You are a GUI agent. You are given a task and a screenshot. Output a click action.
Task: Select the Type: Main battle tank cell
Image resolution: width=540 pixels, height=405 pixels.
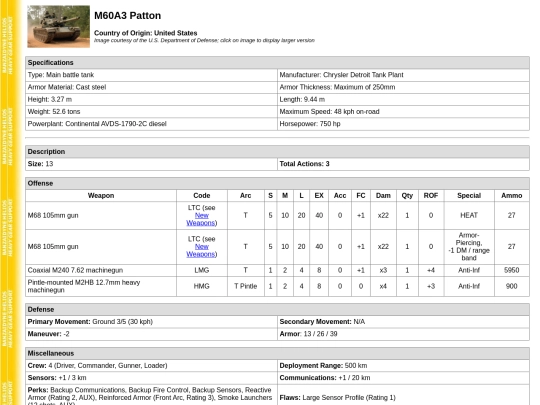(x=151, y=75)
